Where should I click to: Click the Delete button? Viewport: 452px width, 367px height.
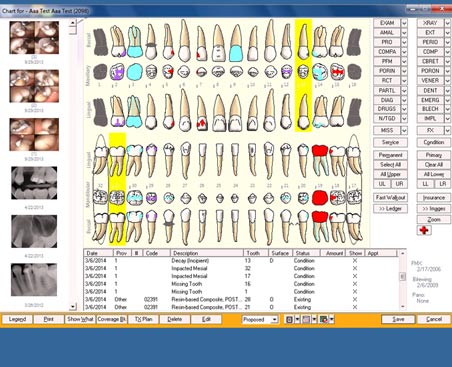[175, 319]
